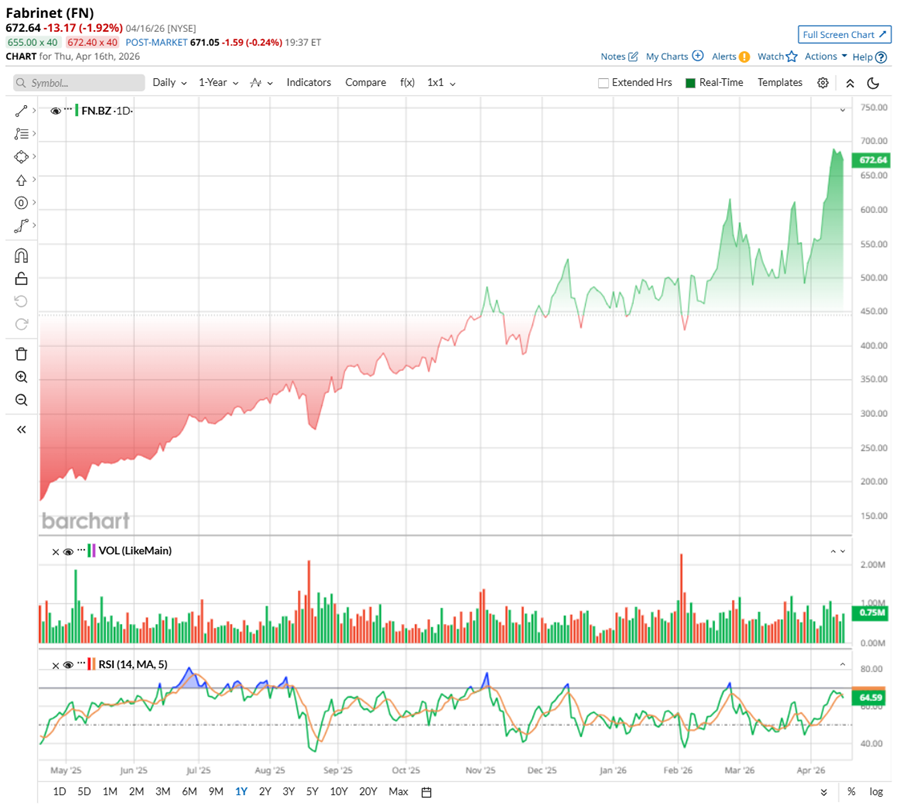Screen dimensions: 903x806
Task: Enable the magnet snap tool
Action: [21, 256]
